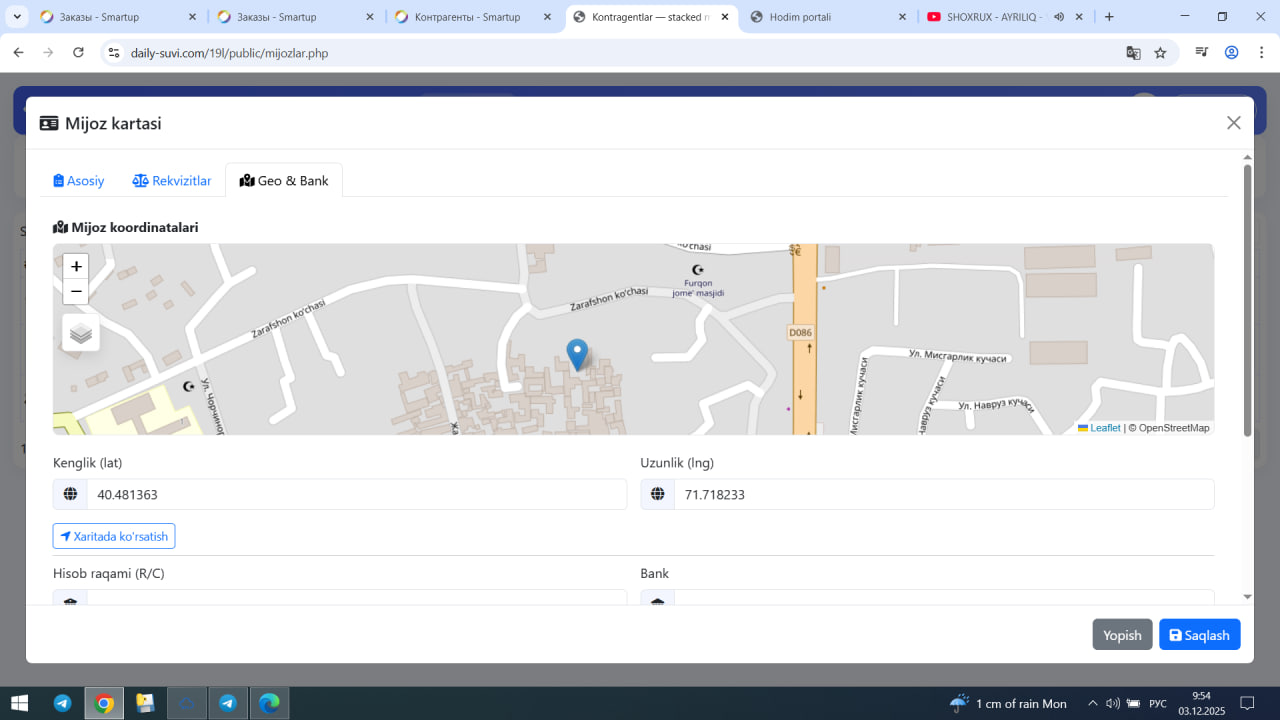Switch to the SHOXRUX browser tab
Screen dimensions: 1280x720
(995, 17)
